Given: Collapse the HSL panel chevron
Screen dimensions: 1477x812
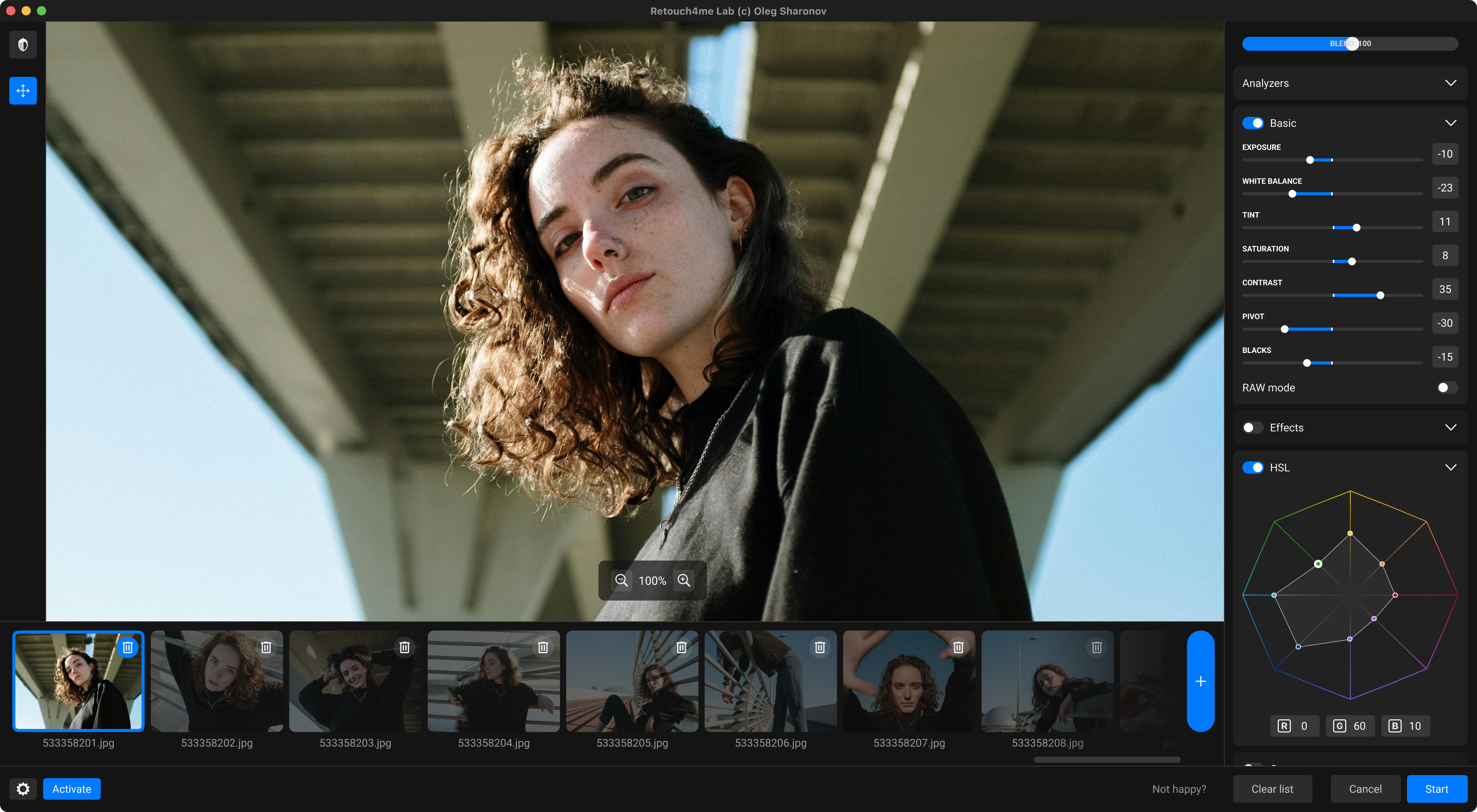Looking at the screenshot, I should coord(1451,467).
